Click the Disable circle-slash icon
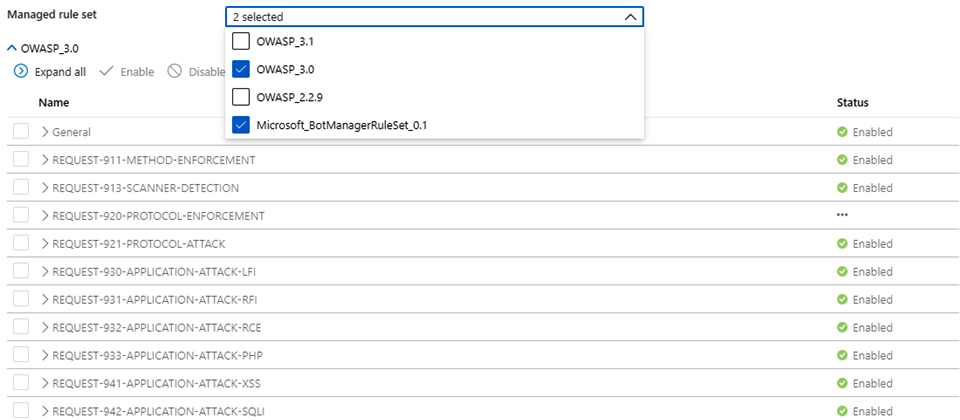Screen dimensions: 960x420 (x=174, y=72)
